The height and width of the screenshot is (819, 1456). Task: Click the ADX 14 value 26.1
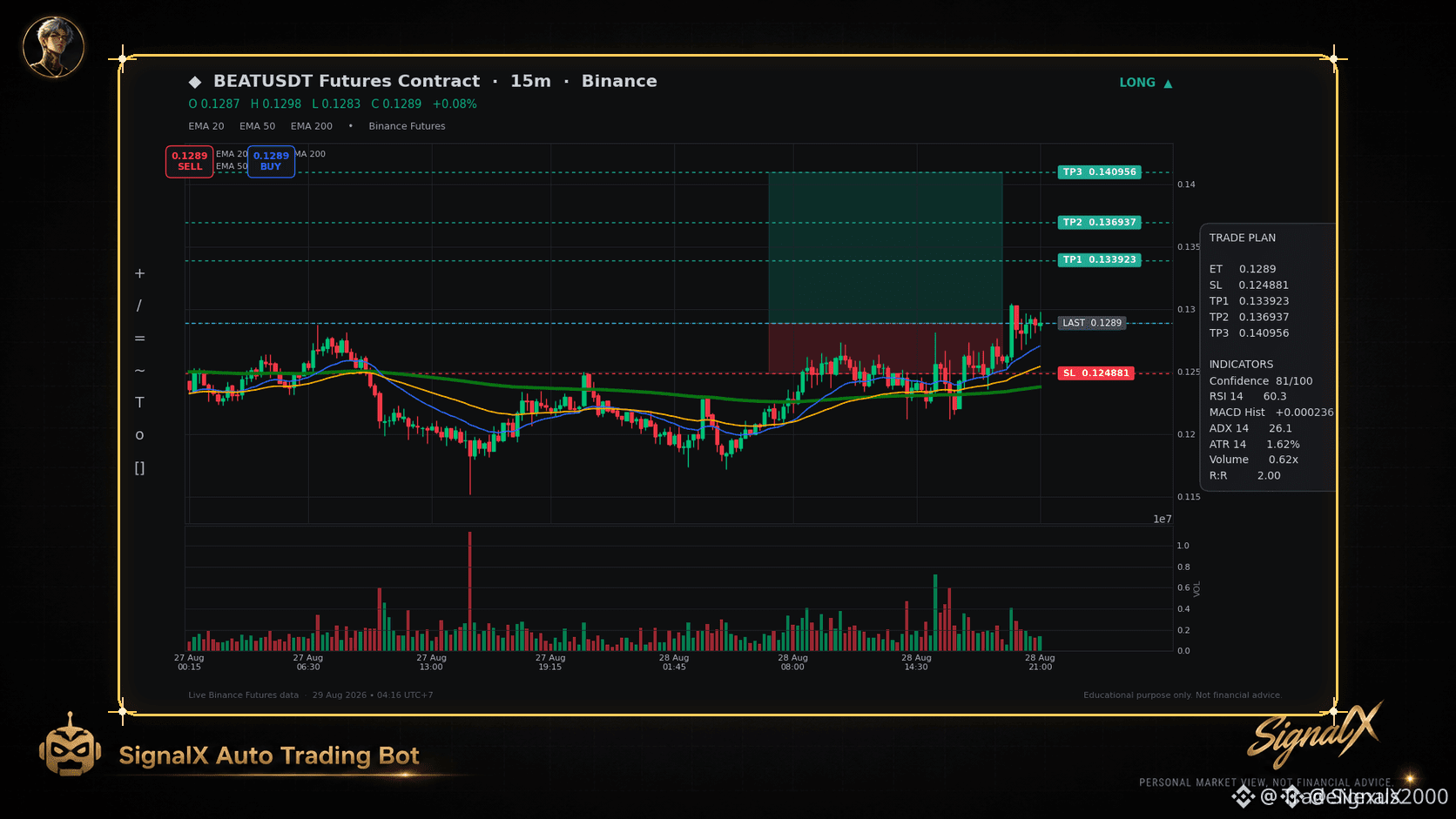tap(1280, 428)
